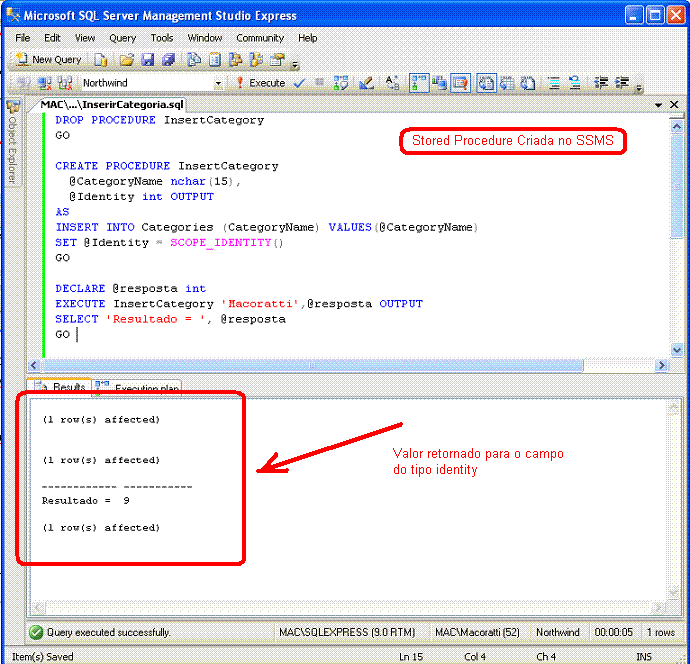Image resolution: width=690 pixels, height=664 pixels.
Task: Click the 'CREATE PROCEDURE InsertCategory' line
Action: click(167, 166)
